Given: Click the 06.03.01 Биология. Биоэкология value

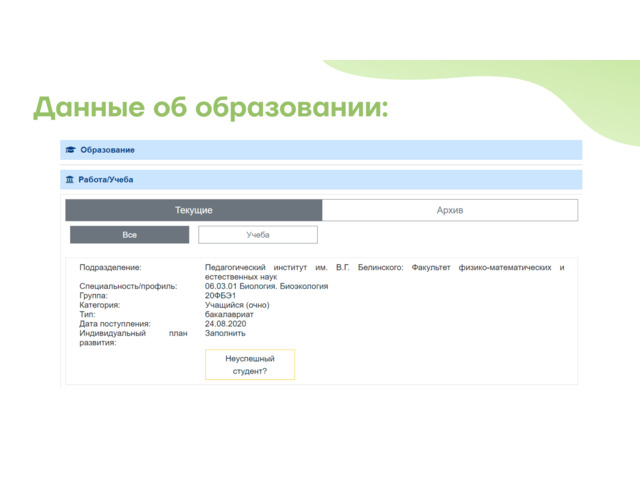Looking at the screenshot, I should (267, 286).
